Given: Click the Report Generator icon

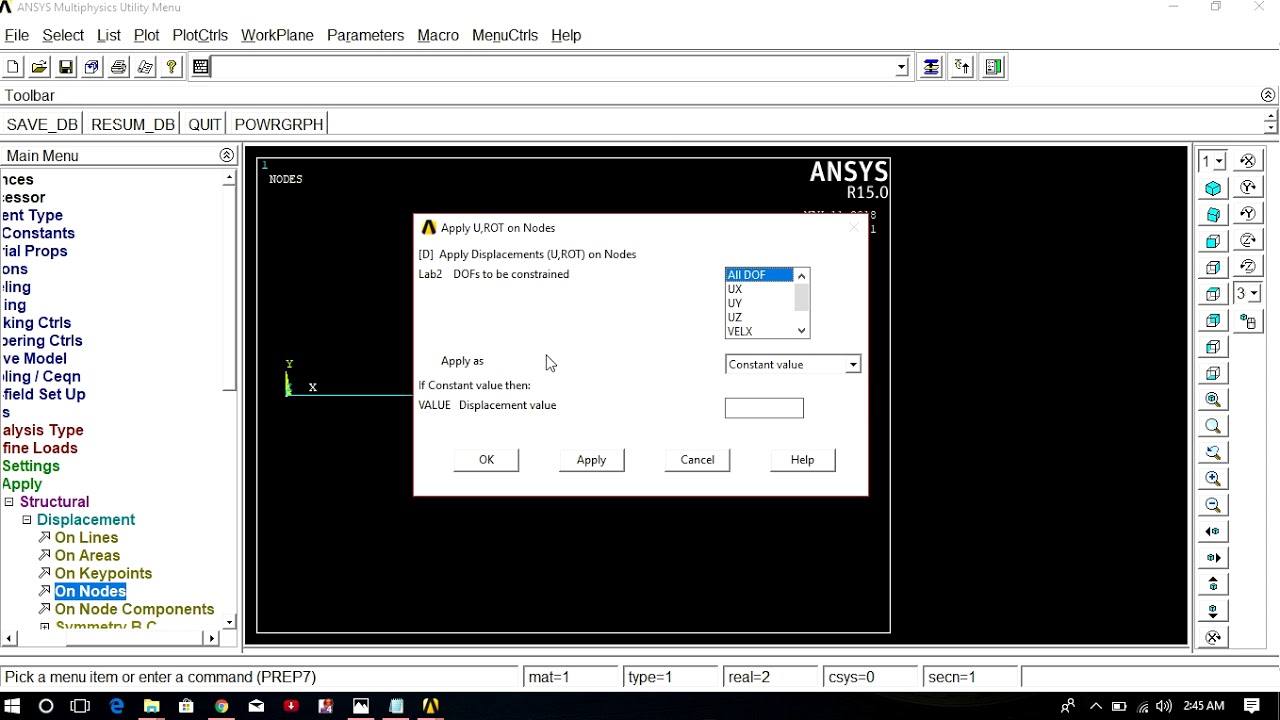Looking at the screenshot, I should (145, 67).
